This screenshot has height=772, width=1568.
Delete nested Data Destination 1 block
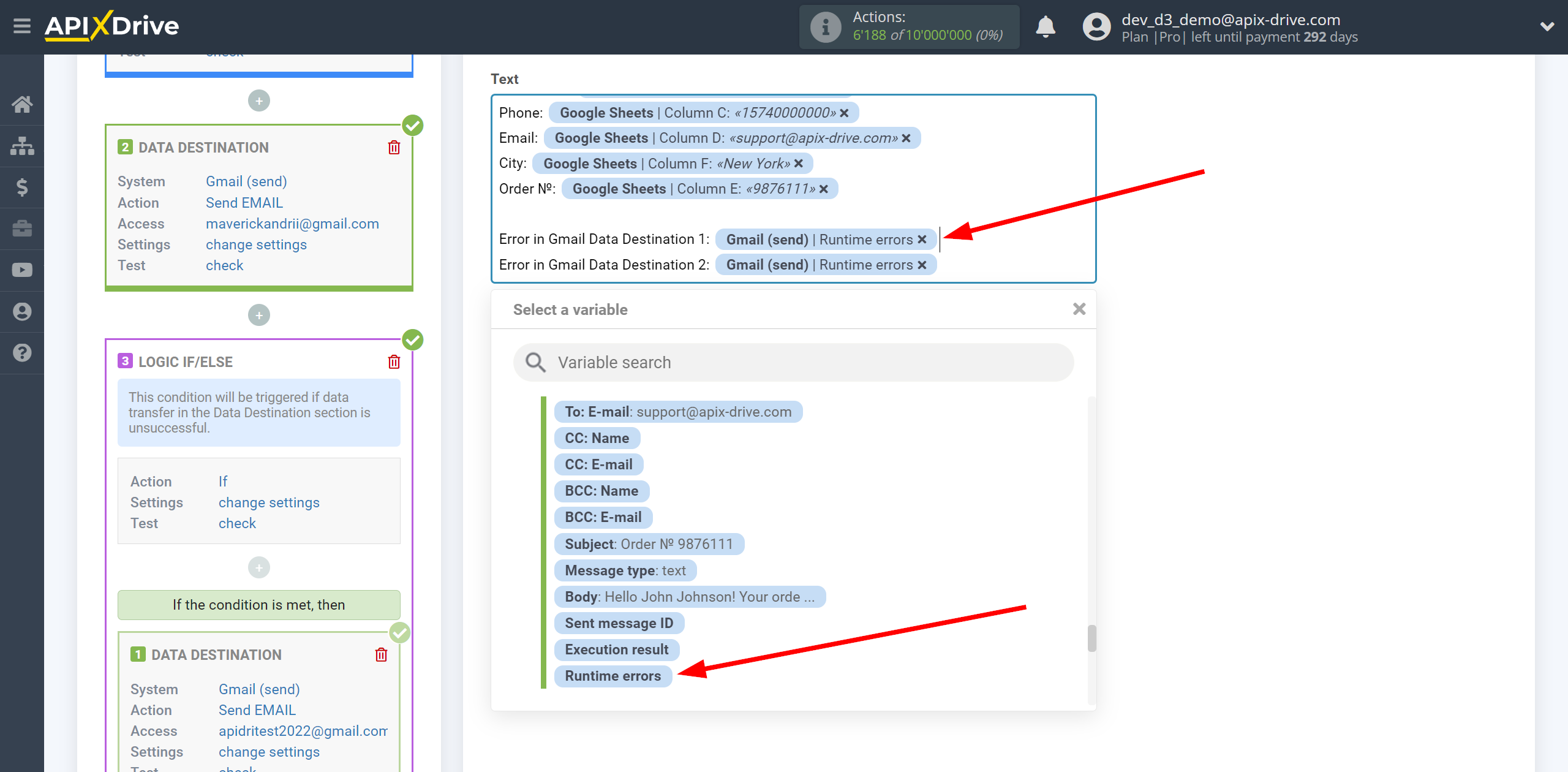coord(381,655)
